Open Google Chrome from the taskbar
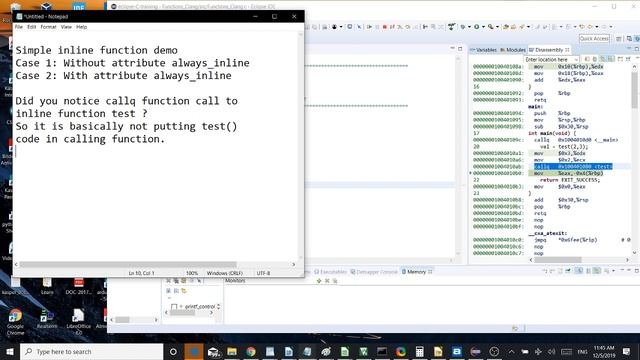This screenshot has height=360, width=640. (251, 351)
